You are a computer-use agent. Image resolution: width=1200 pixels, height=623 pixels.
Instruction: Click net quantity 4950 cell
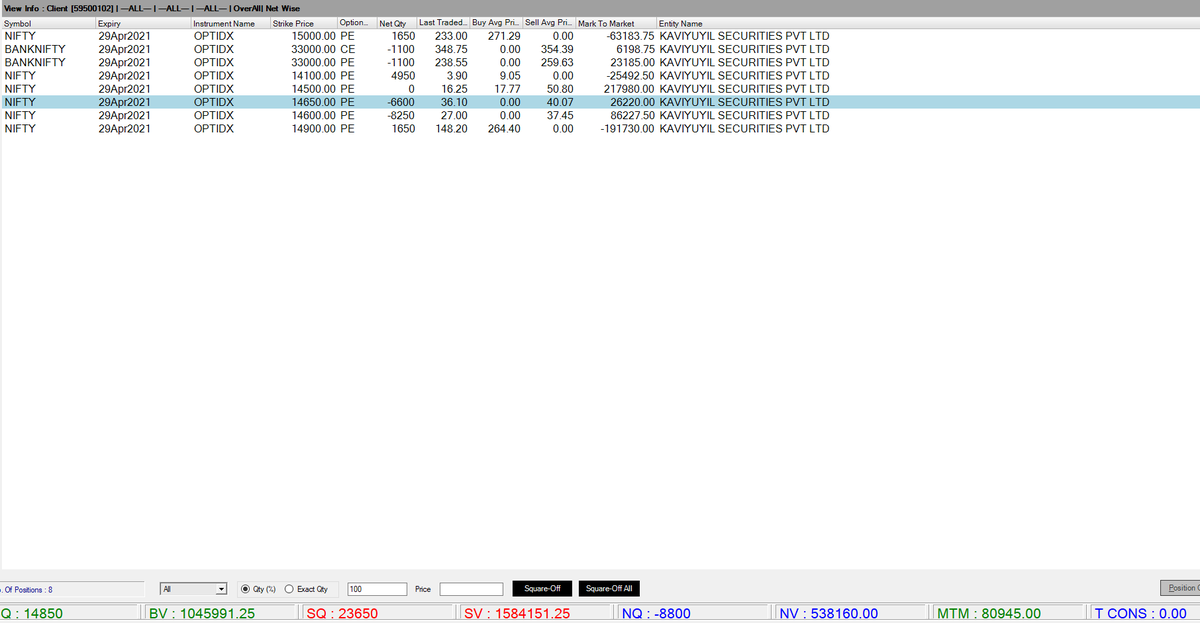click(402, 75)
